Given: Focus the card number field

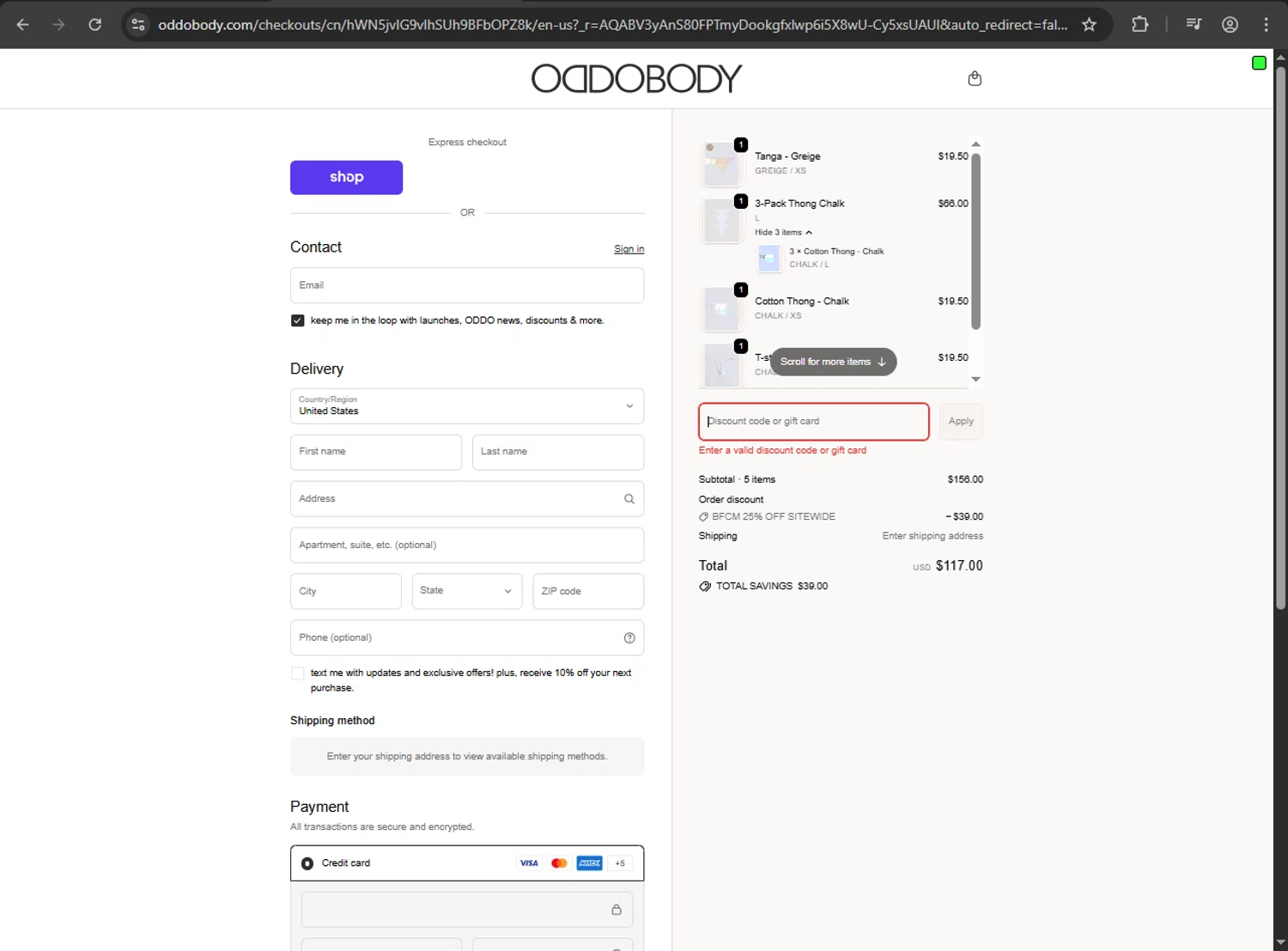Looking at the screenshot, I should (x=467, y=910).
